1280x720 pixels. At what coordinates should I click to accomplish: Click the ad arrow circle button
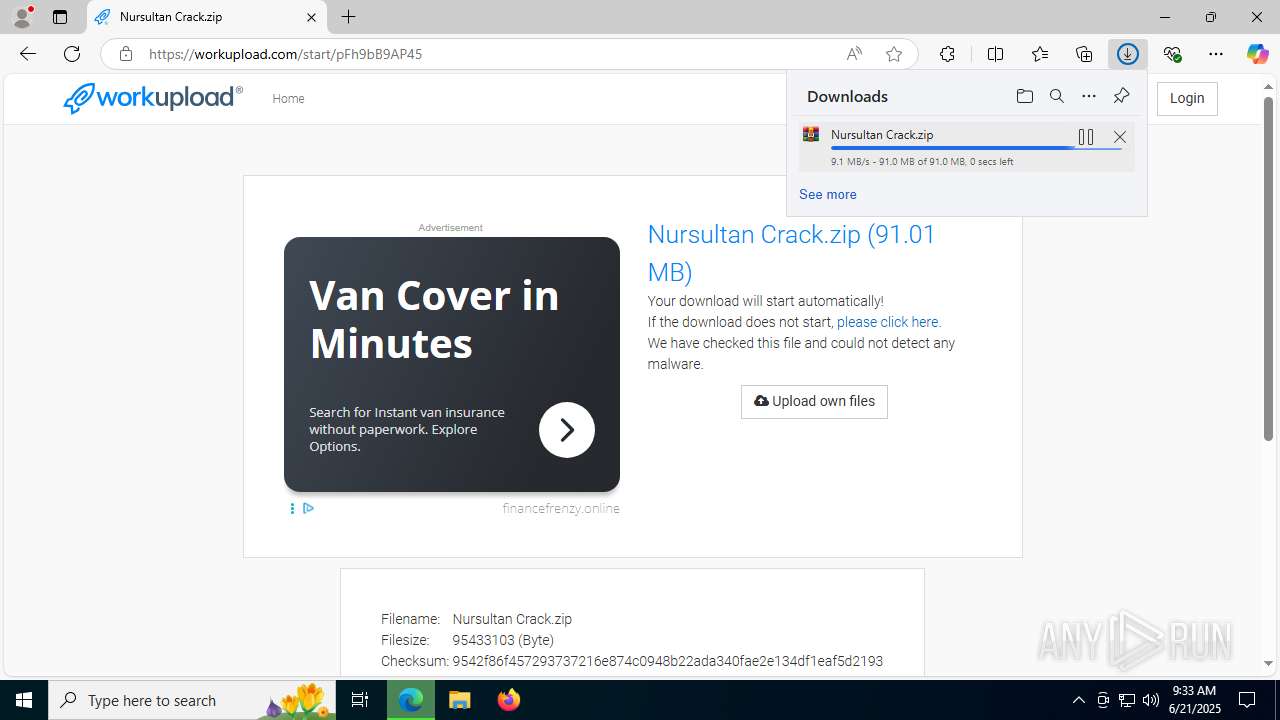[x=567, y=430]
